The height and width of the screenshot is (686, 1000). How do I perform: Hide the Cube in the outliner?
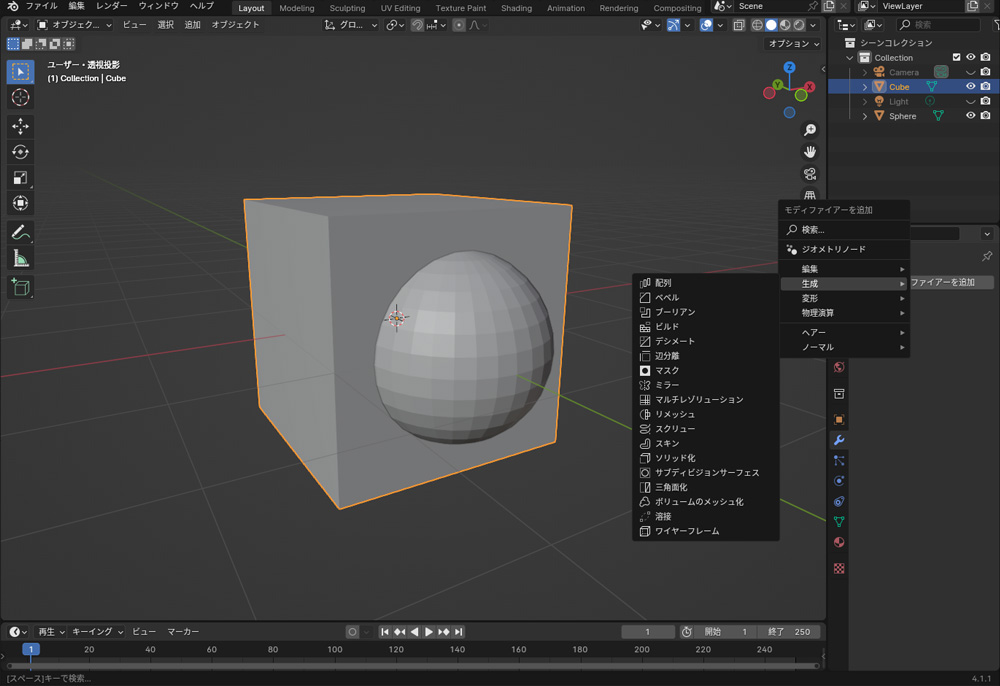[x=970, y=87]
